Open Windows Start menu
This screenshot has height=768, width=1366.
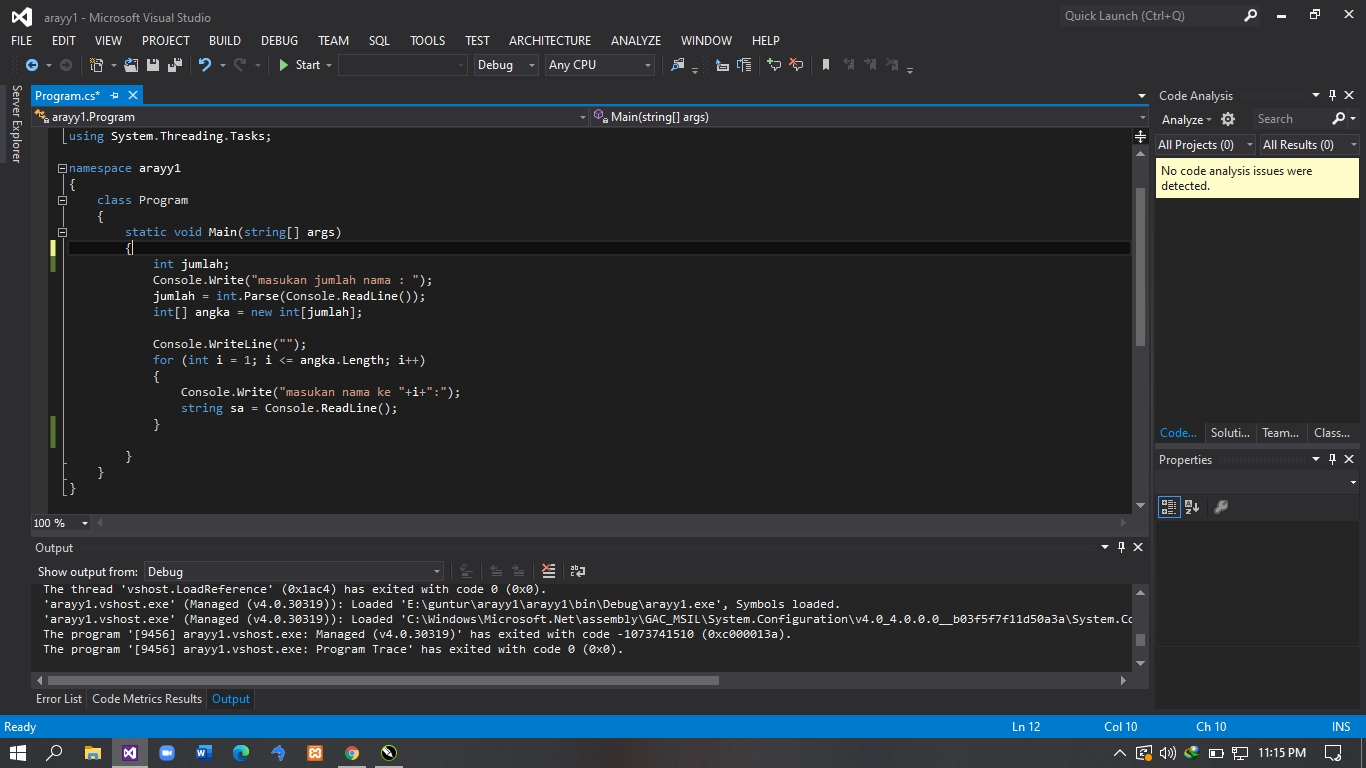18,752
